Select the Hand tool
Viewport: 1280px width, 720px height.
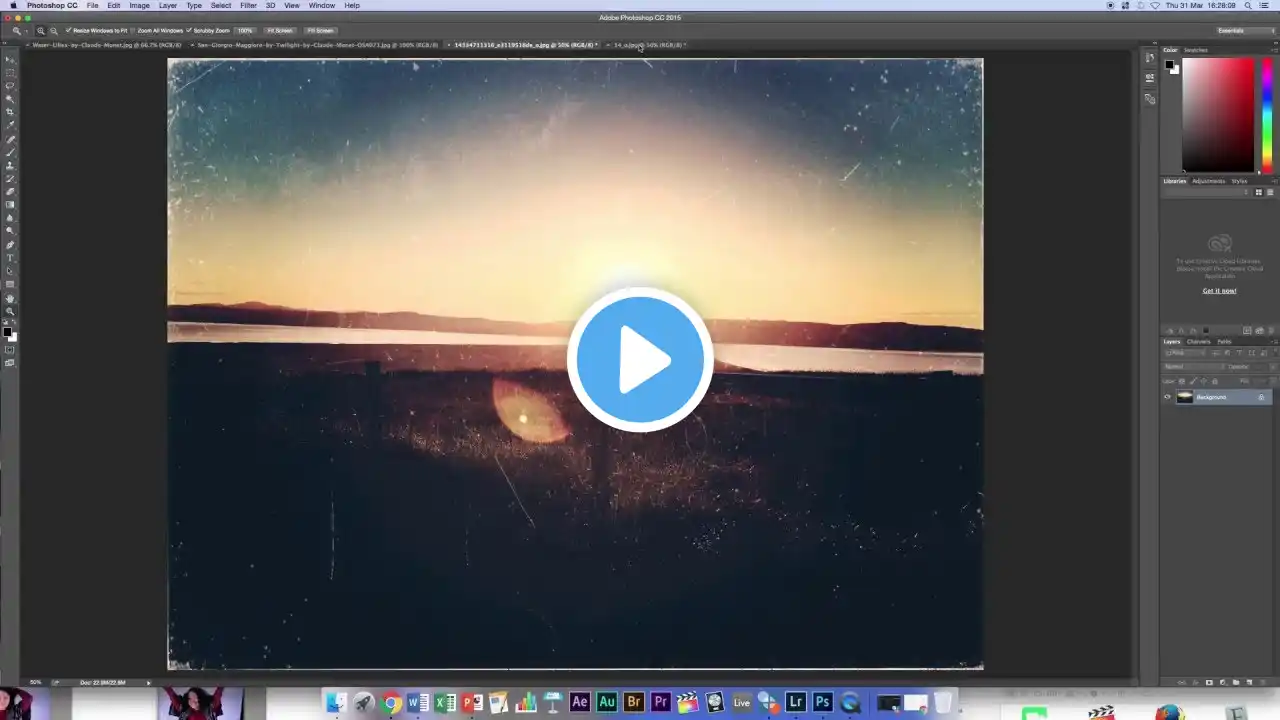pyautogui.click(x=10, y=298)
